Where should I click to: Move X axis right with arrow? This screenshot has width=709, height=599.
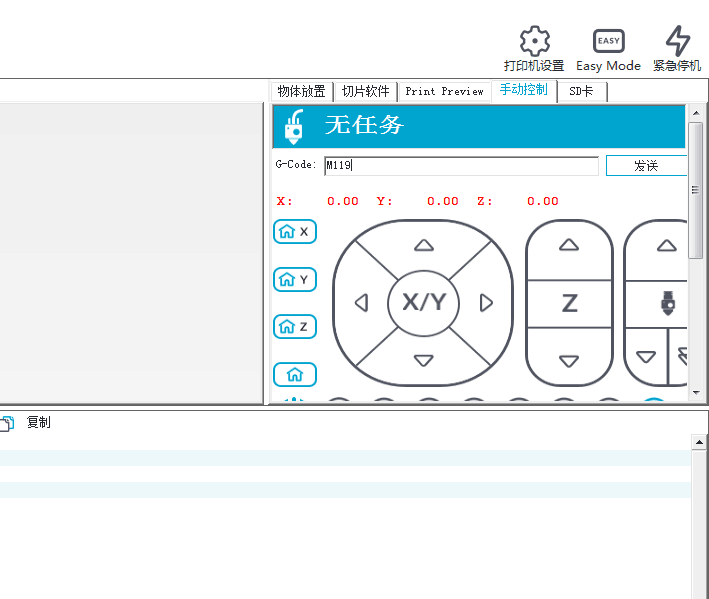coord(486,302)
